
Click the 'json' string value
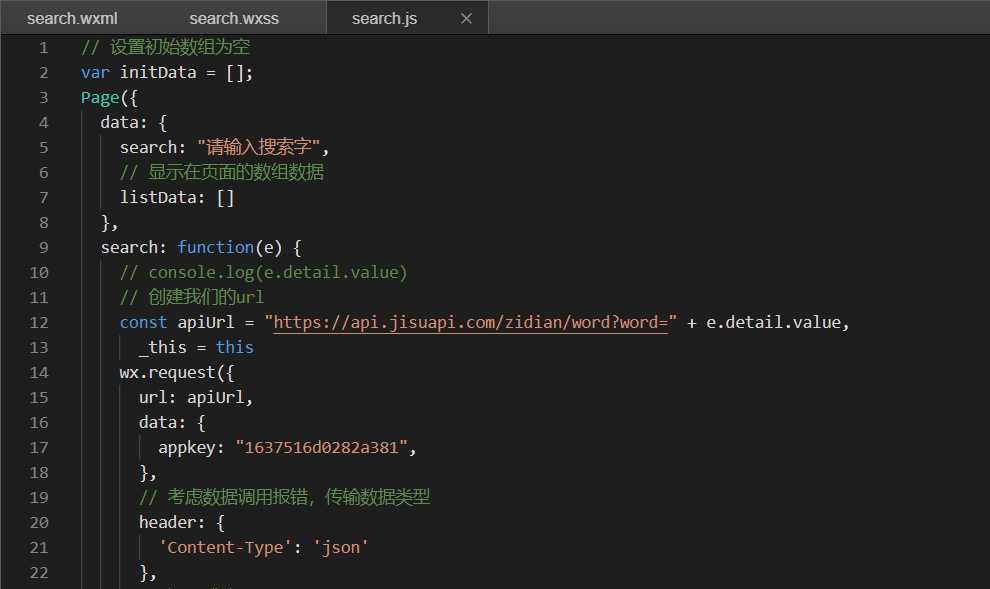click(x=340, y=547)
